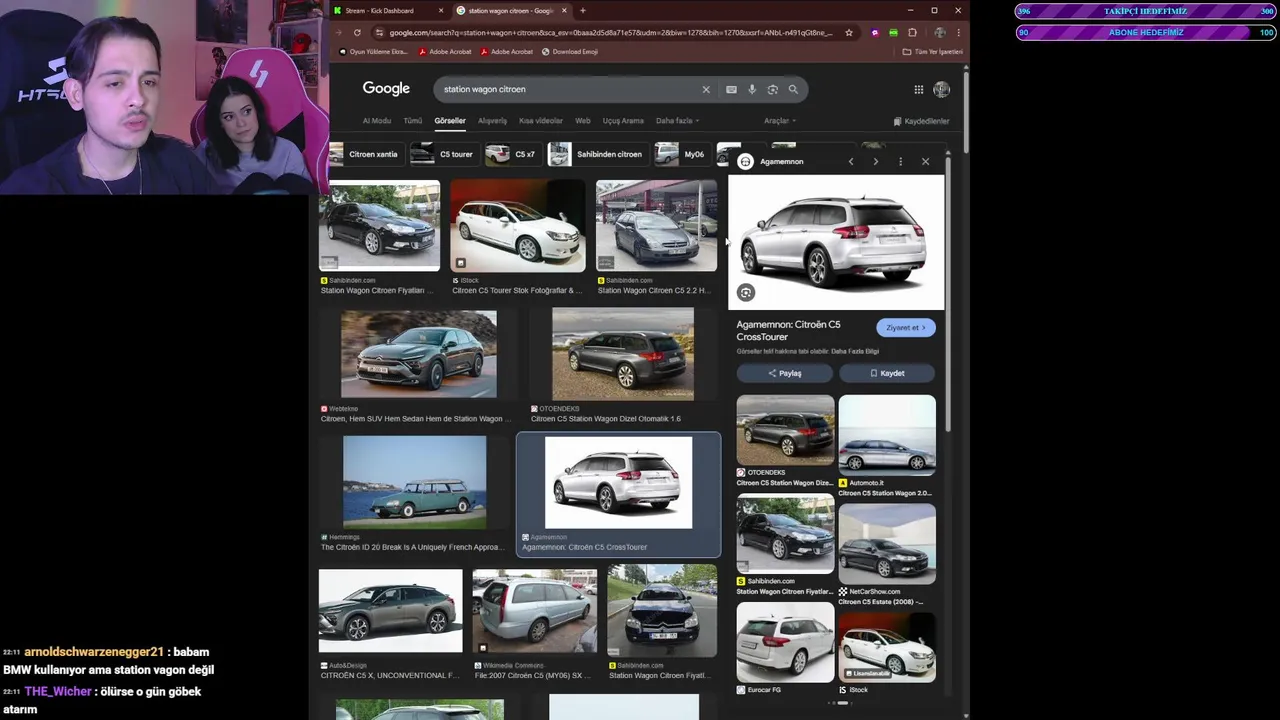This screenshot has height=720, width=1280.
Task: Bookmark this page with the star icon
Action: tap(849, 32)
